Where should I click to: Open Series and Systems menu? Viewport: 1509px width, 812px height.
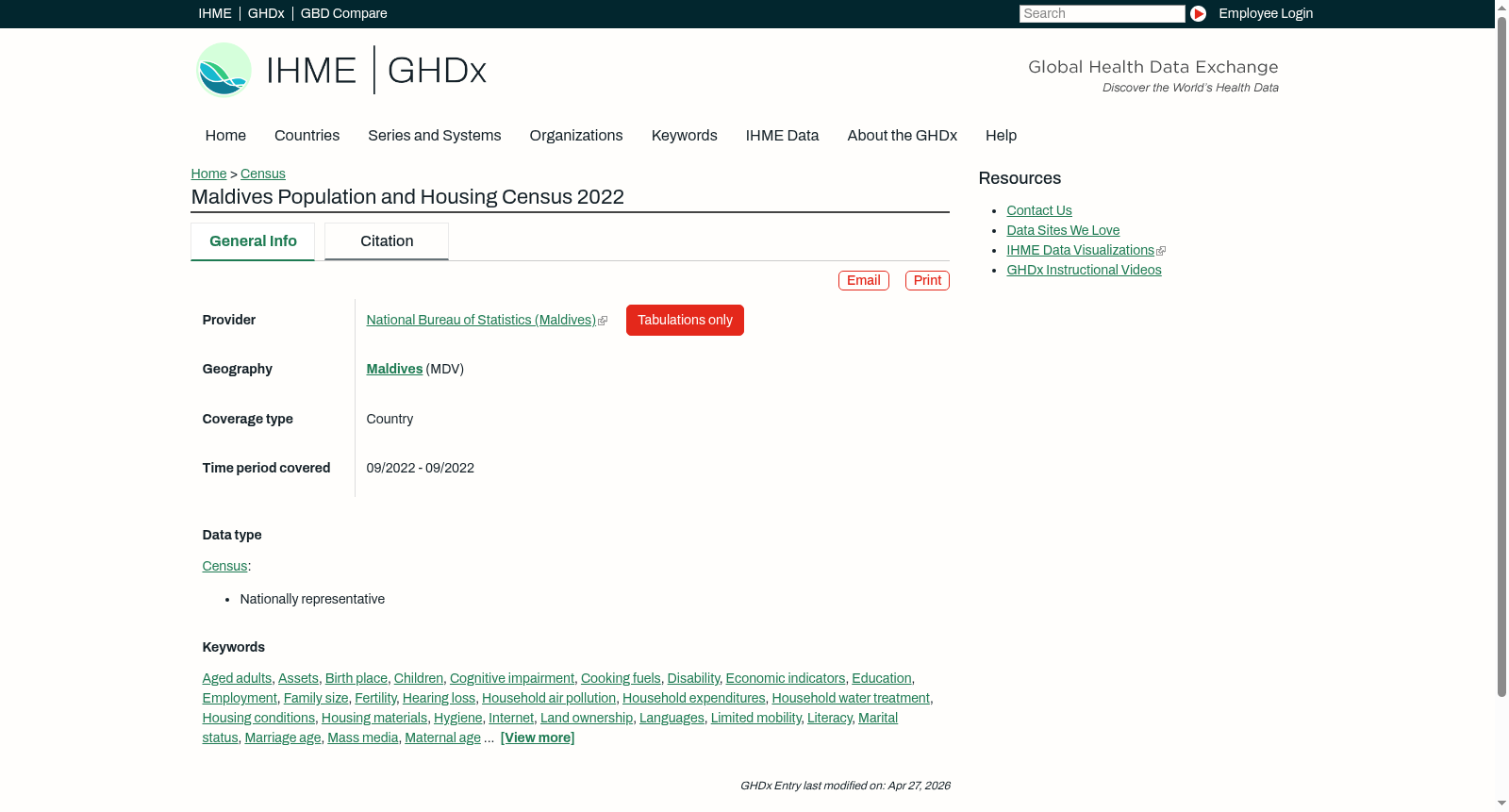coord(435,136)
